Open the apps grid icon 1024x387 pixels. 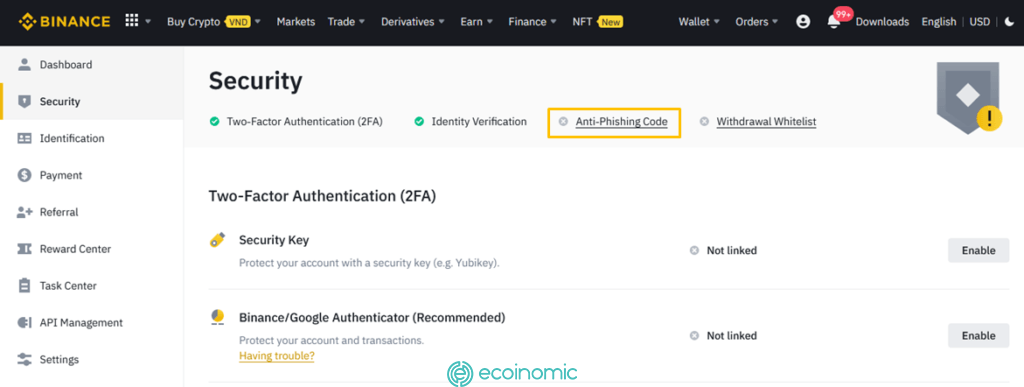[132, 22]
